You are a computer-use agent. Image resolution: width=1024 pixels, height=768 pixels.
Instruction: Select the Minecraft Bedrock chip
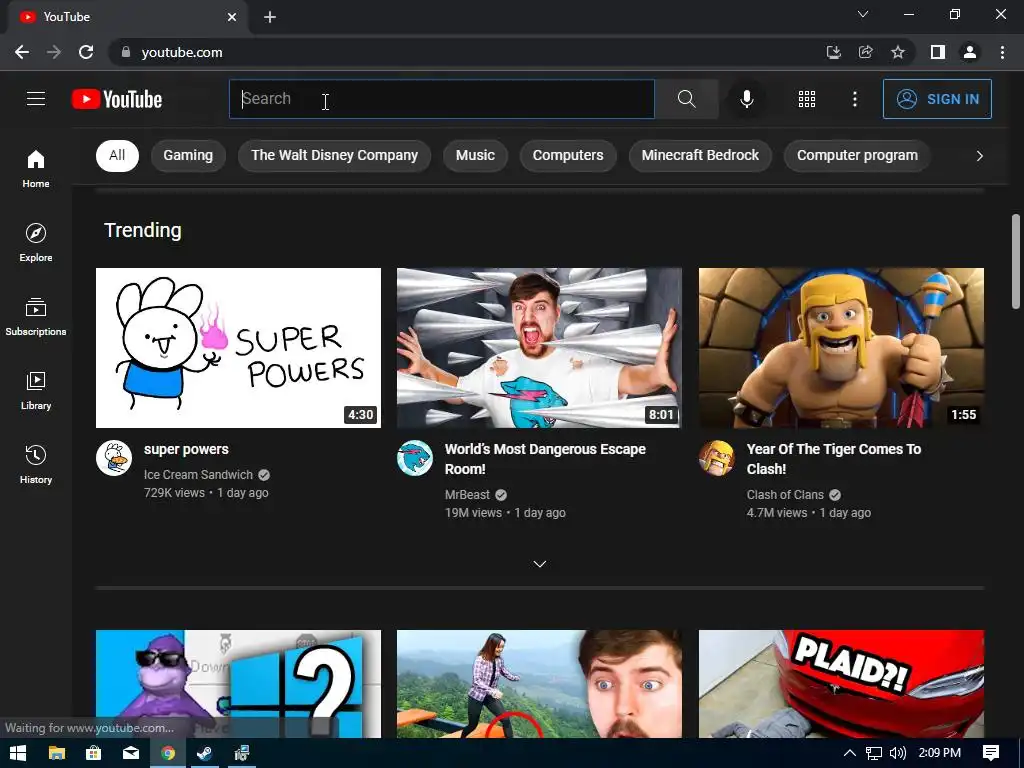coord(700,155)
